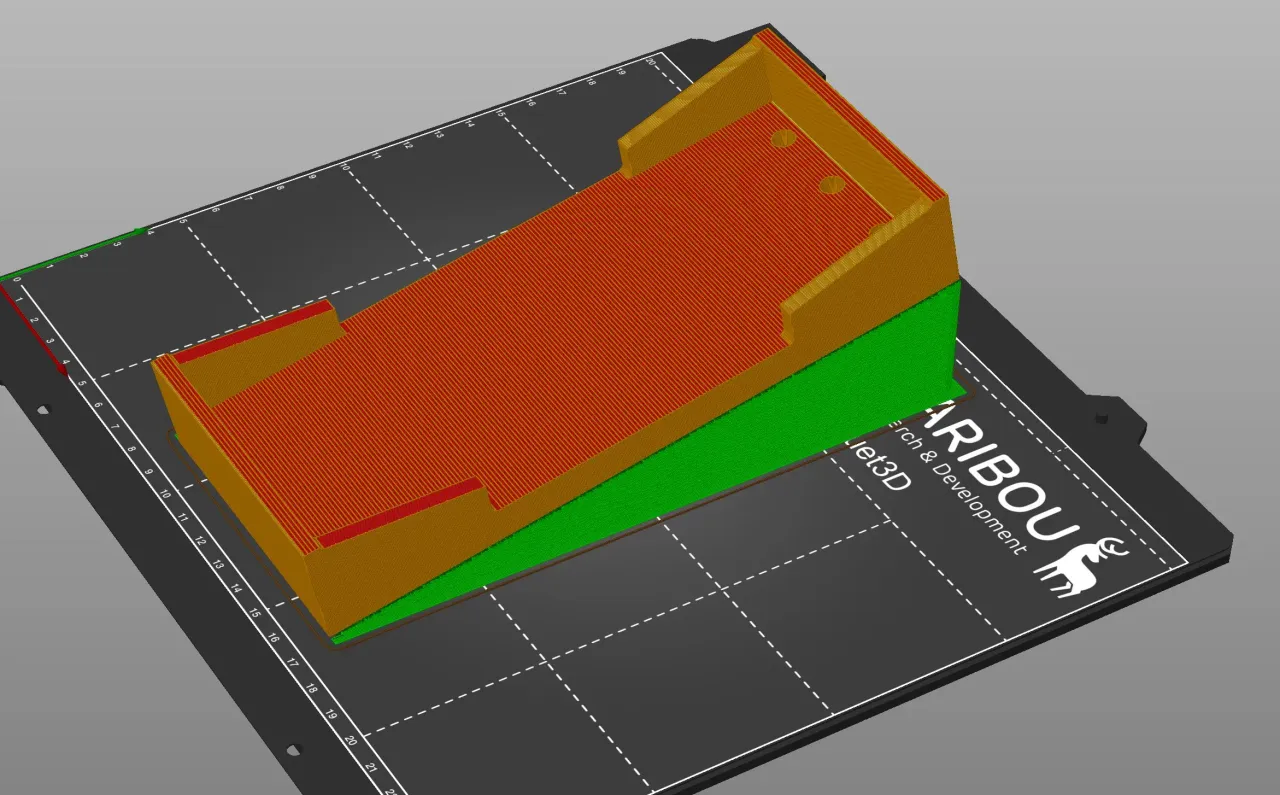1280x795 pixels.
Task: Click the mounting hole near the bed's bottom corner
Action: [x=292, y=750]
